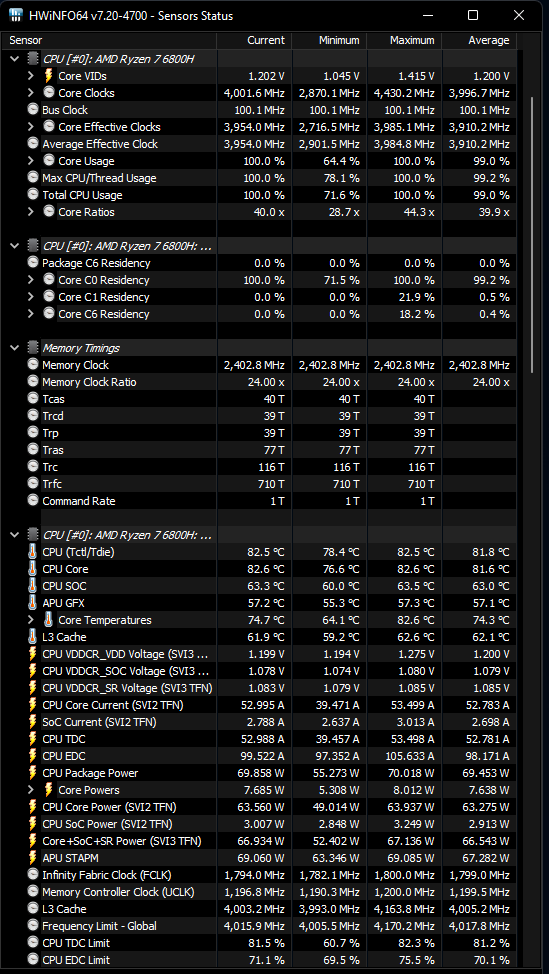549x974 pixels.
Task: Expand the Core VIDs row
Action: coord(31,76)
